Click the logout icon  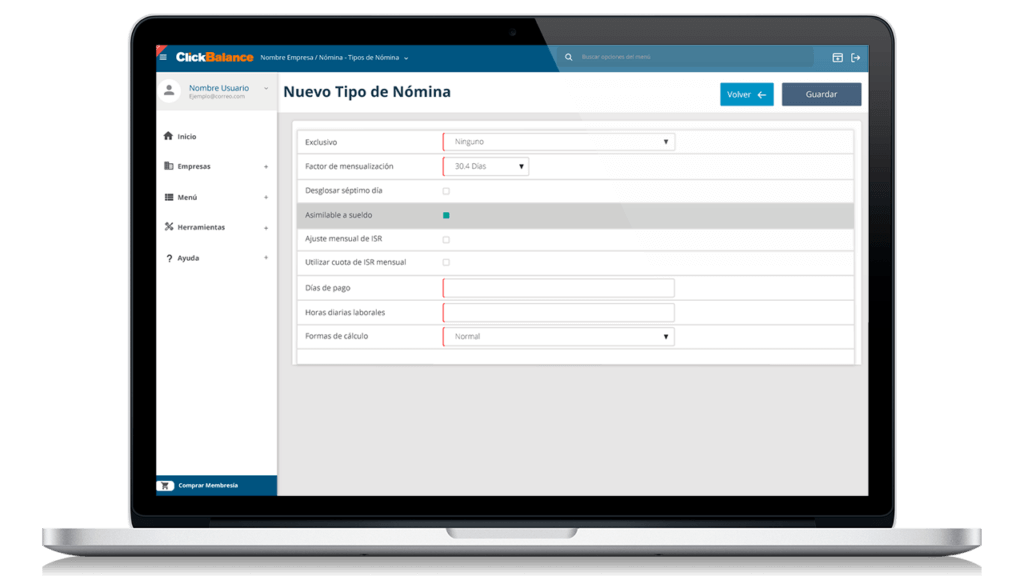tap(856, 58)
